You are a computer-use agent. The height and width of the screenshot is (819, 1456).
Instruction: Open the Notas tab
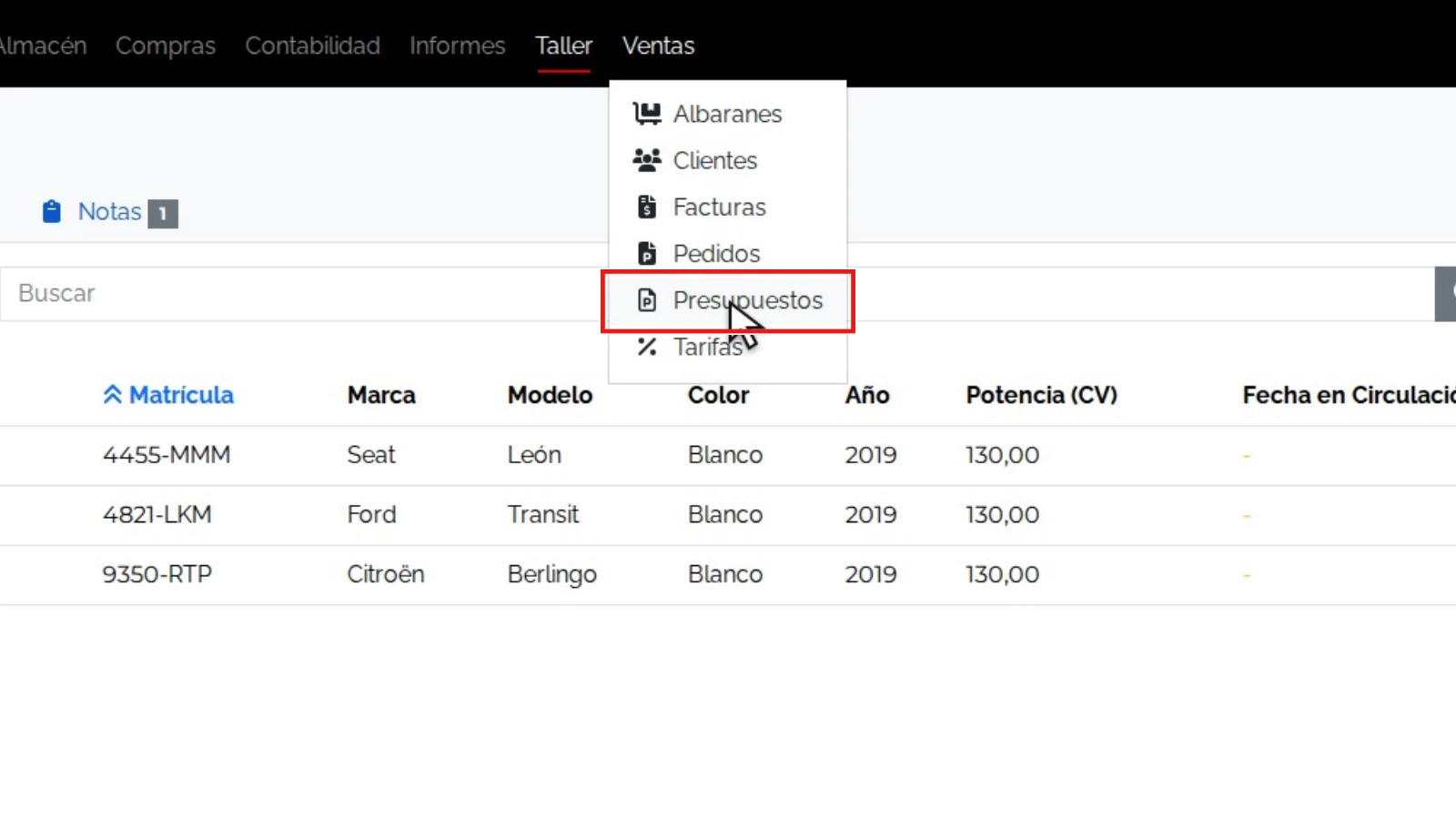[109, 212]
